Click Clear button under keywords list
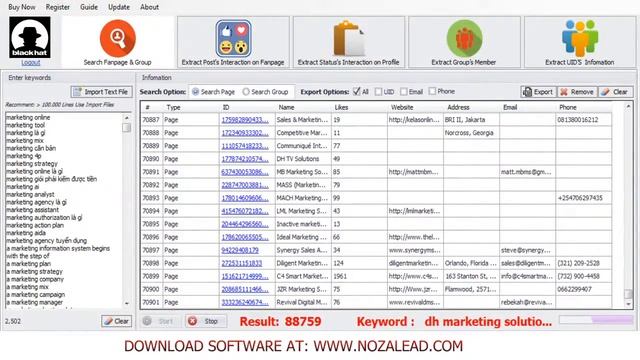Screen dimensions: 640x360 (x=117, y=321)
